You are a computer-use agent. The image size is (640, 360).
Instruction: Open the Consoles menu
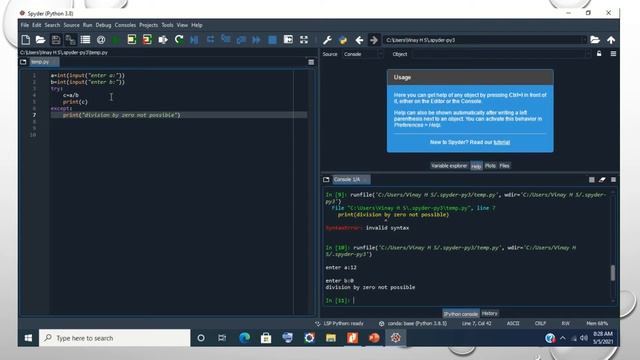[x=125, y=25]
